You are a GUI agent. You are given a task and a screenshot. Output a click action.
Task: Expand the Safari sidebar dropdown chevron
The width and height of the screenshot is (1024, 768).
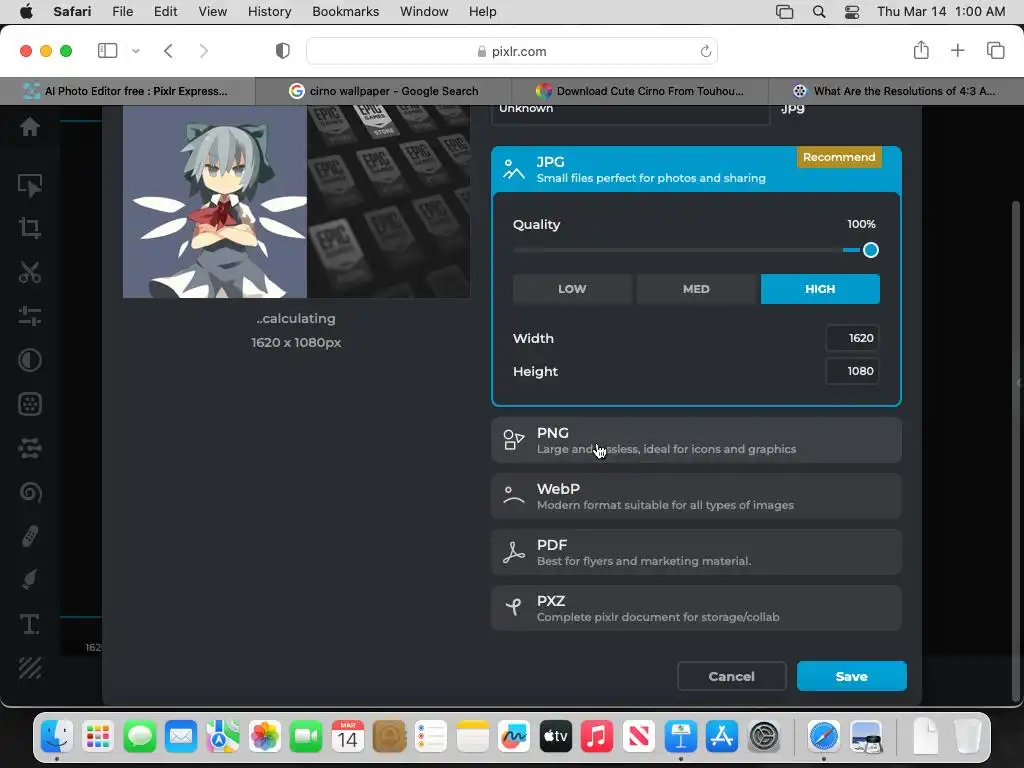pos(136,51)
